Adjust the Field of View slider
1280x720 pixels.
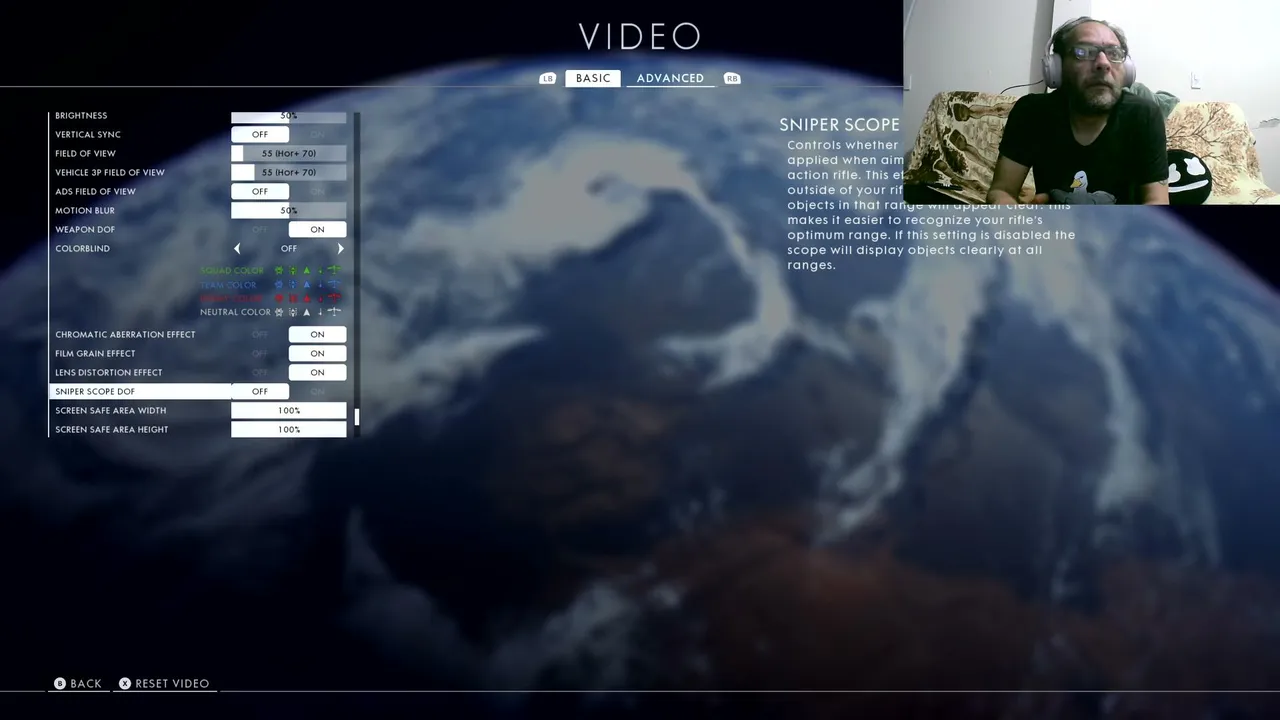(x=289, y=153)
